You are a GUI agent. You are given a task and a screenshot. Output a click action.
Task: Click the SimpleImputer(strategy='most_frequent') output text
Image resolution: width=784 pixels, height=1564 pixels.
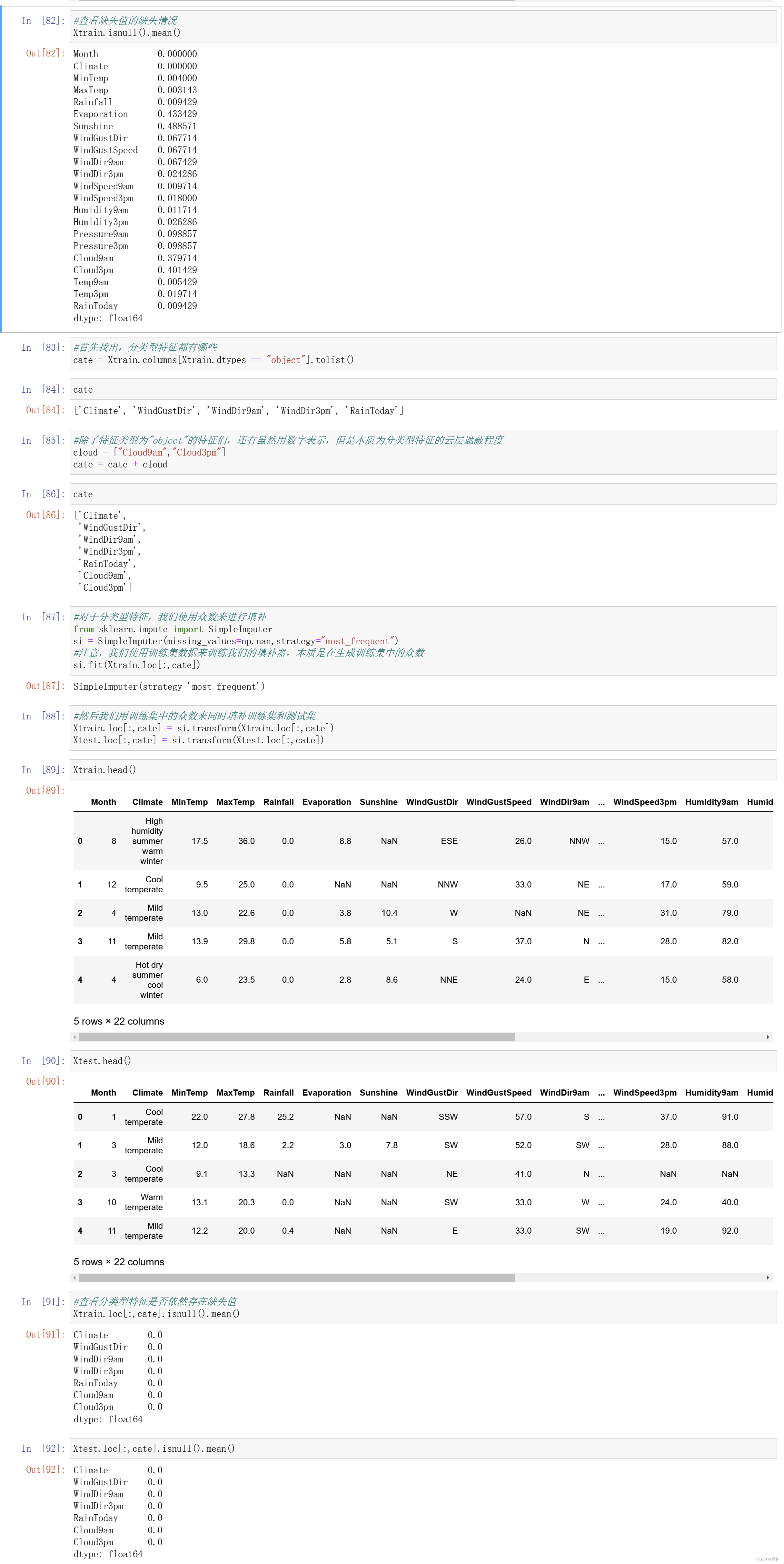coord(169,687)
